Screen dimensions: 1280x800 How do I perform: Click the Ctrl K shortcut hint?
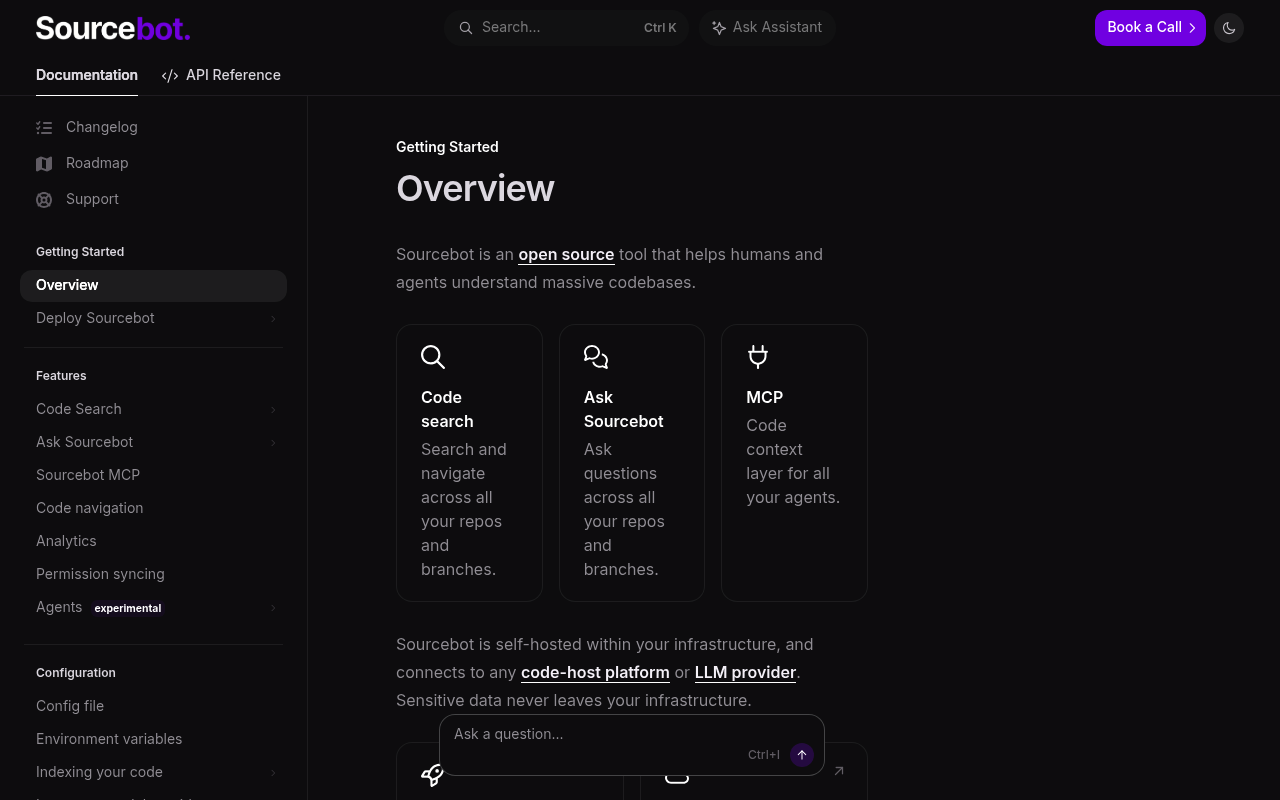[660, 28]
